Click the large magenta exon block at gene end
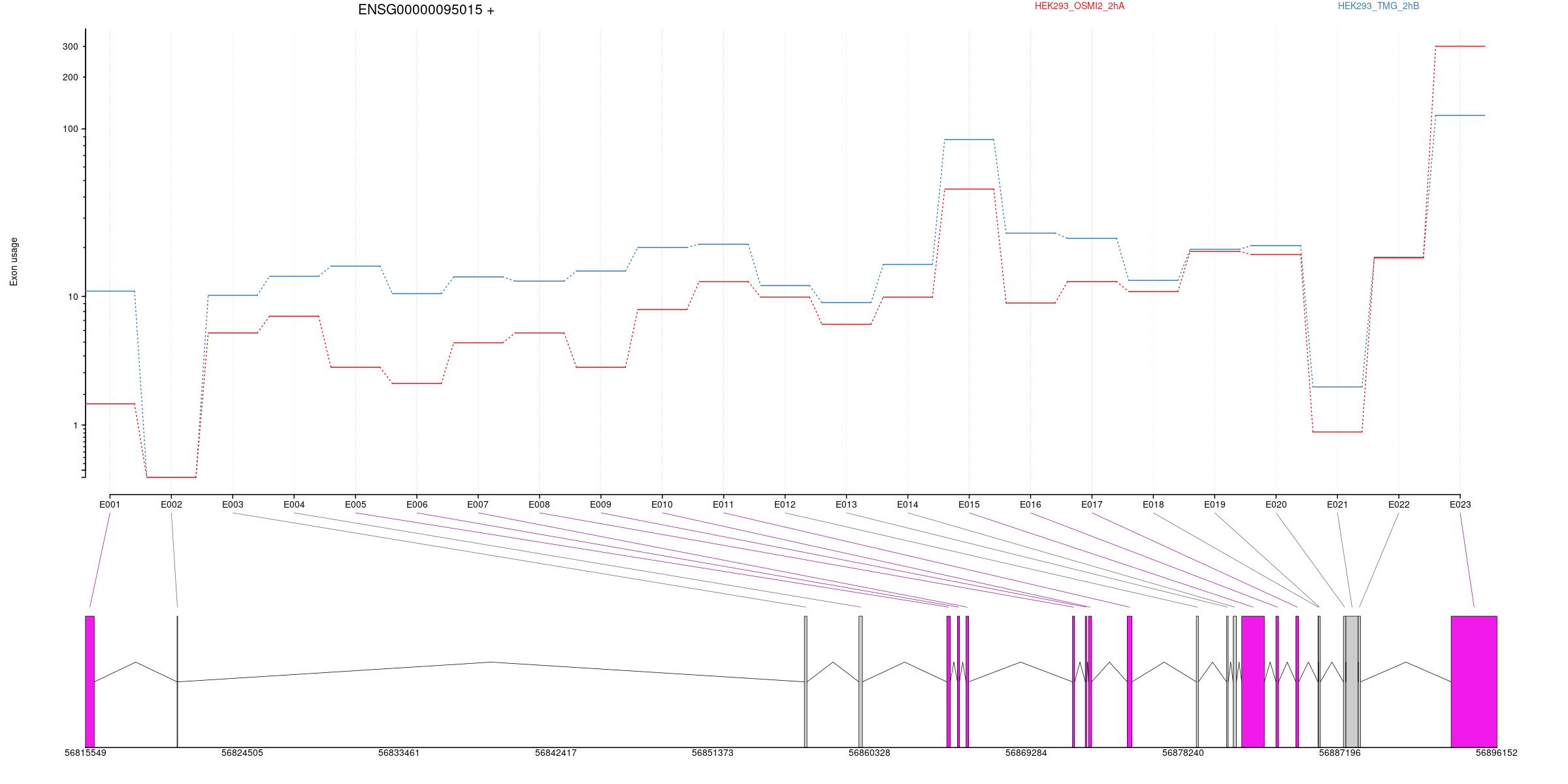The height and width of the screenshot is (784, 1568). coord(1474,681)
